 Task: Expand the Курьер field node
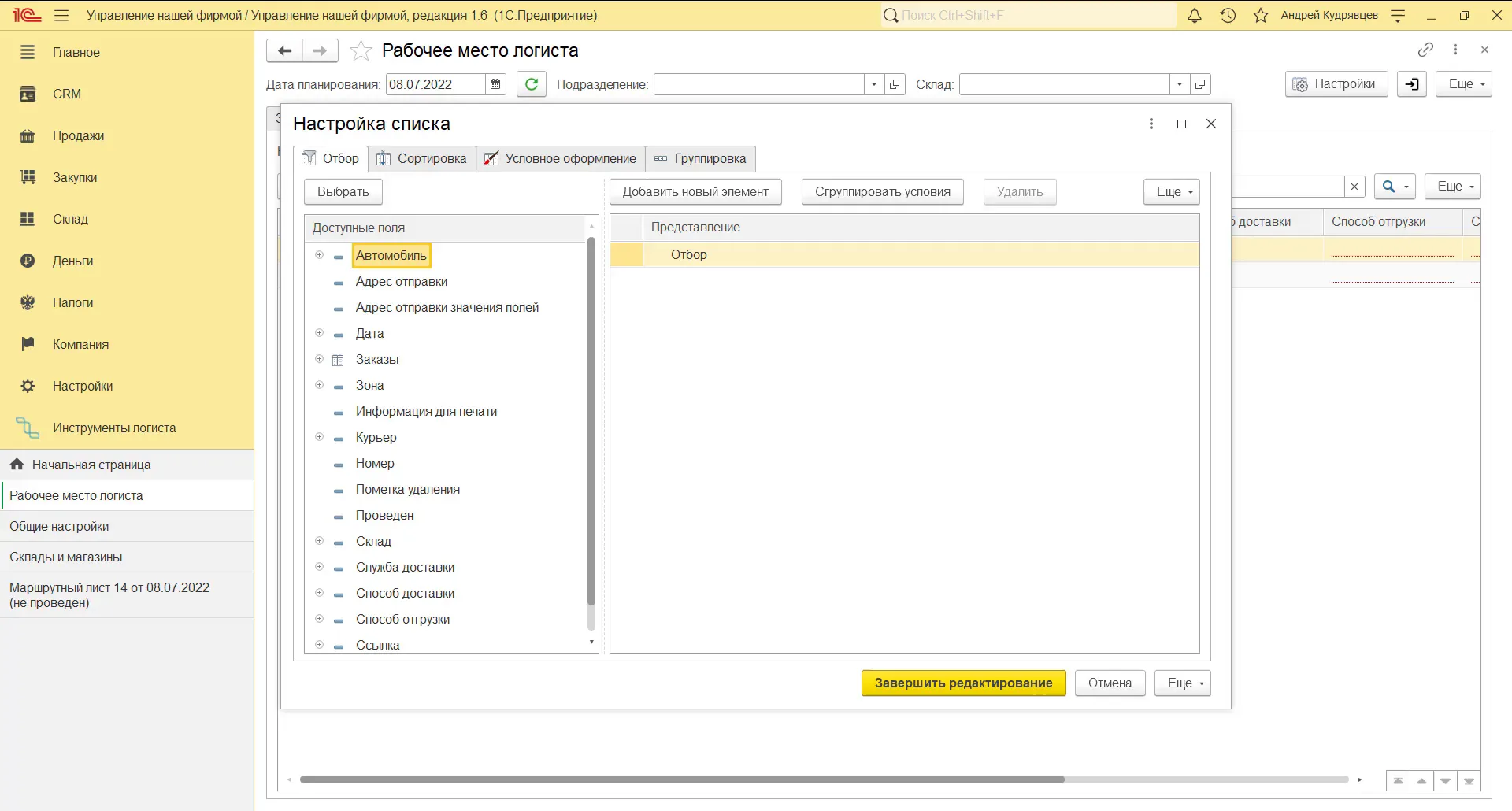tap(319, 437)
